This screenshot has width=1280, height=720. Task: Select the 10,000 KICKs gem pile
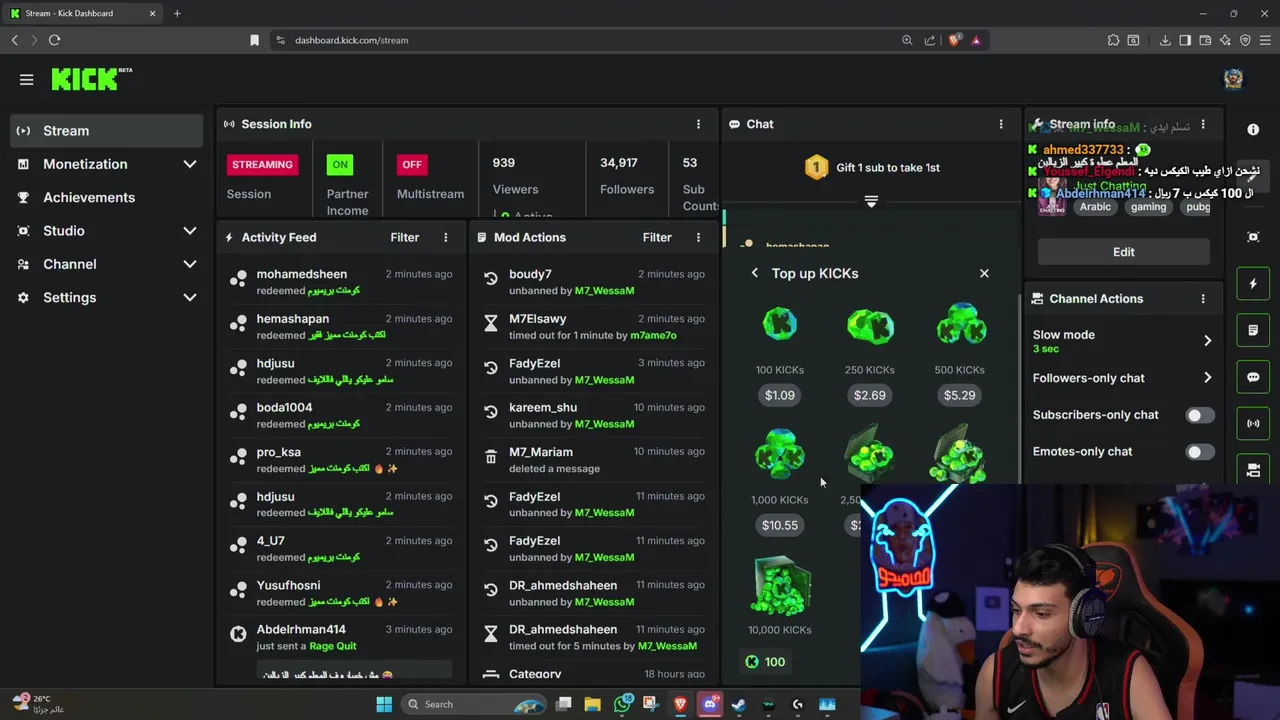pos(780,587)
